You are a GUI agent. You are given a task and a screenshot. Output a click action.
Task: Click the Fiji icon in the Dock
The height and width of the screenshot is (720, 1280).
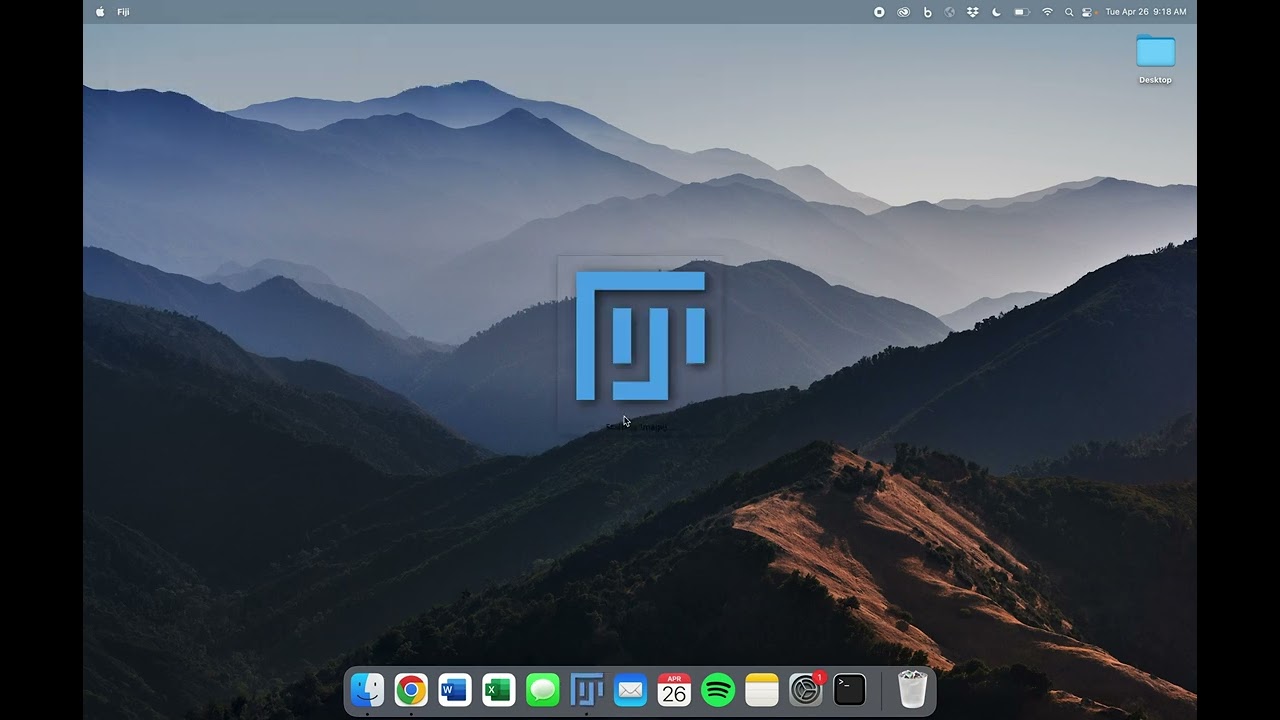586,690
